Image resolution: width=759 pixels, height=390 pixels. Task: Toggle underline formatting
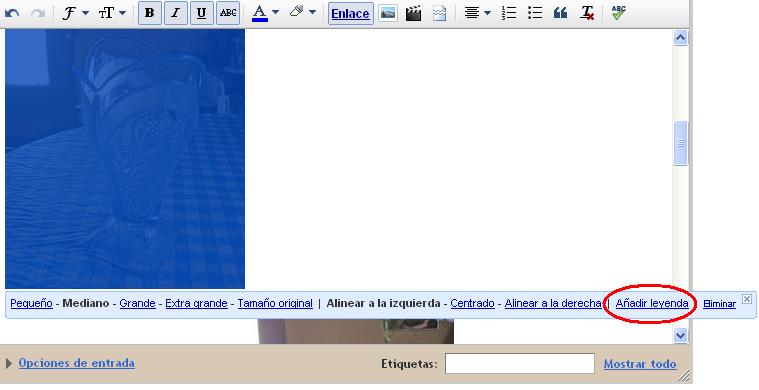coord(201,13)
